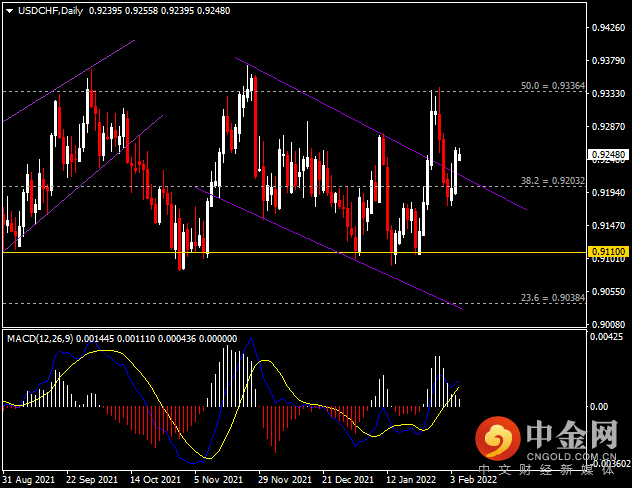Click the 0.94260 price axis value
The height and width of the screenshot is (488, 632).
click(608, 27)
